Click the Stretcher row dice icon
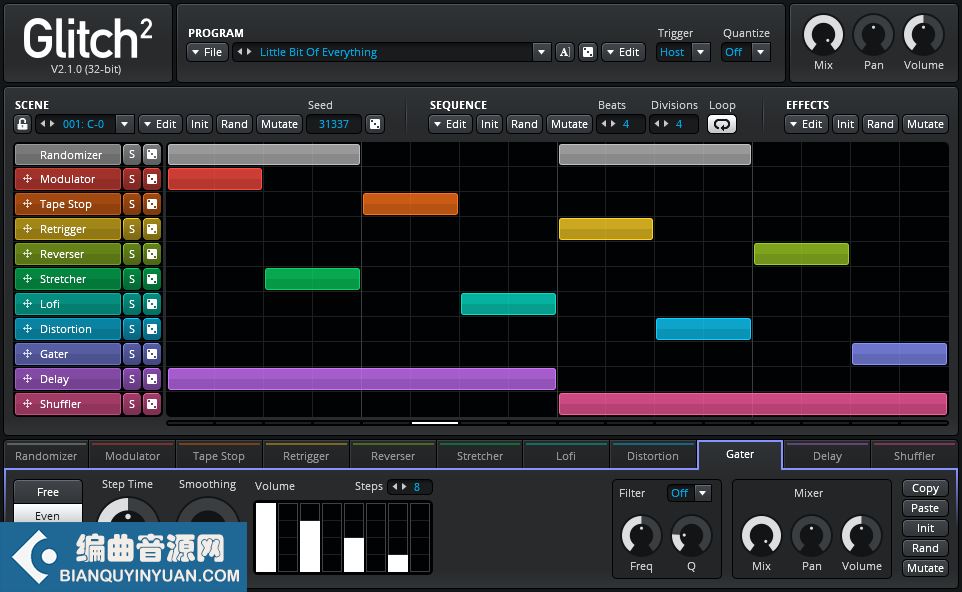 [152, 279]
